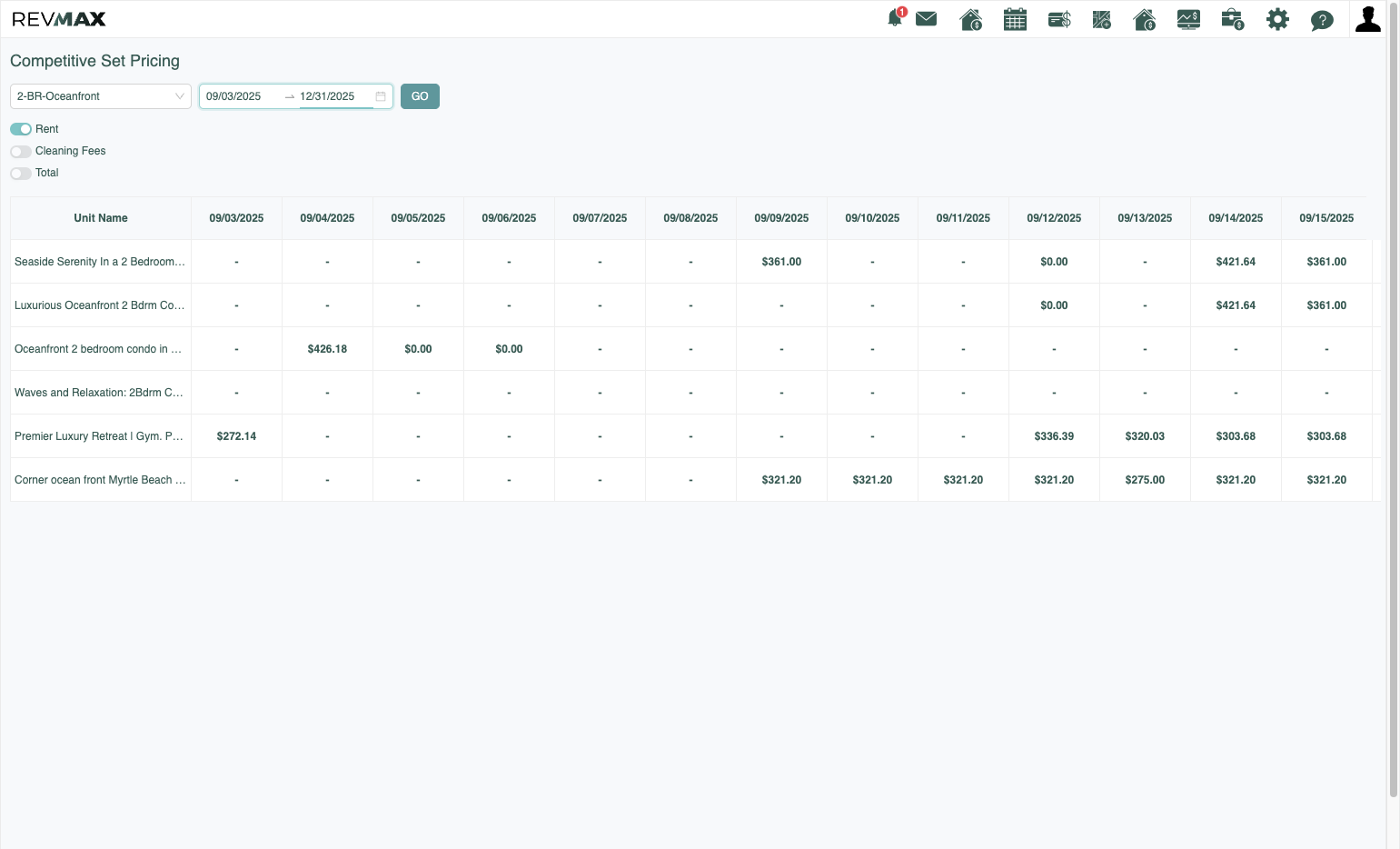Click the RevMax logo
Image resolution: width=1400 pixels, height=849 pixels.
pos(59,19)
